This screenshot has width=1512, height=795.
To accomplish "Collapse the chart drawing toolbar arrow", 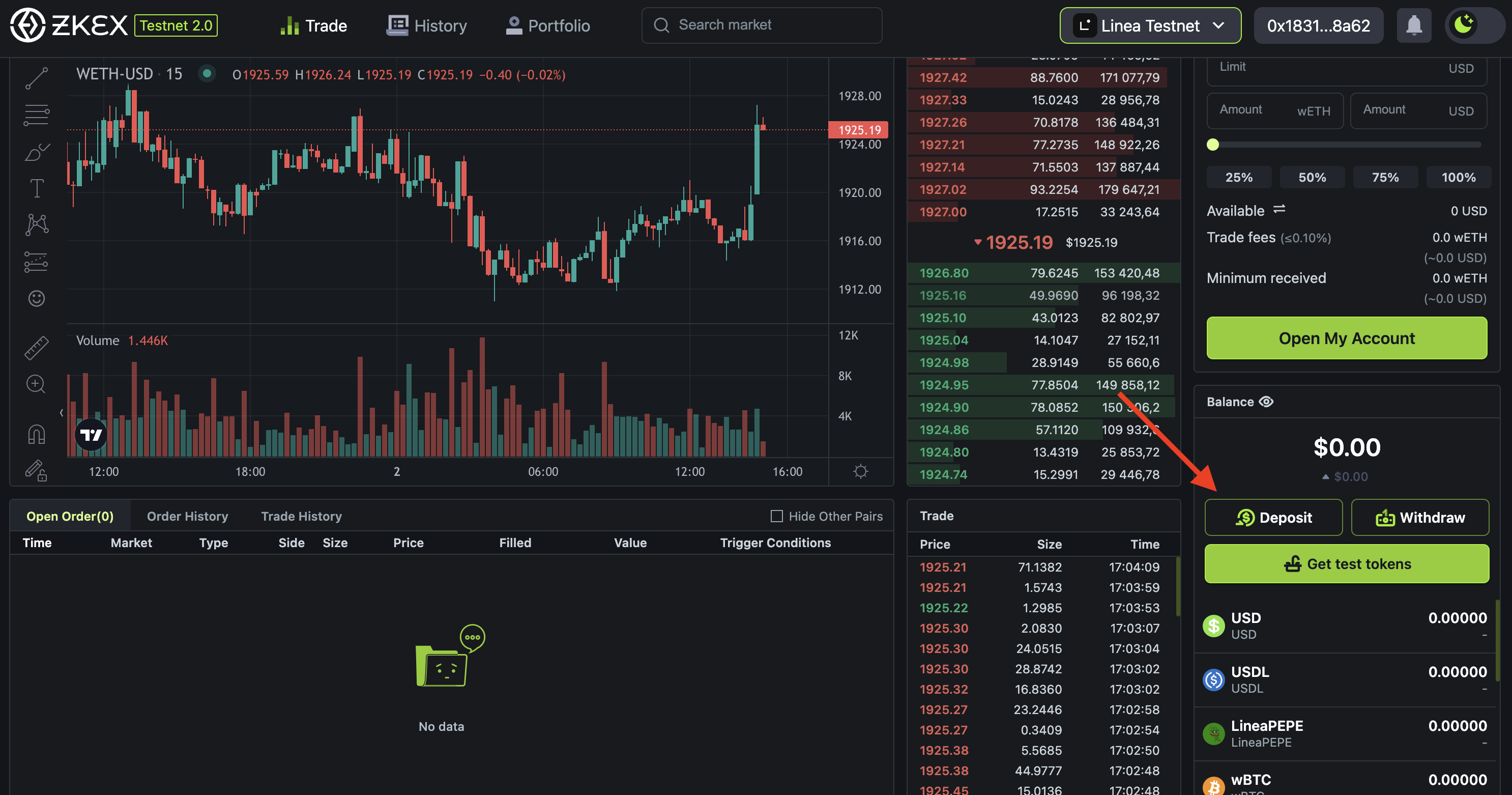I will click(x=62, y=413).
